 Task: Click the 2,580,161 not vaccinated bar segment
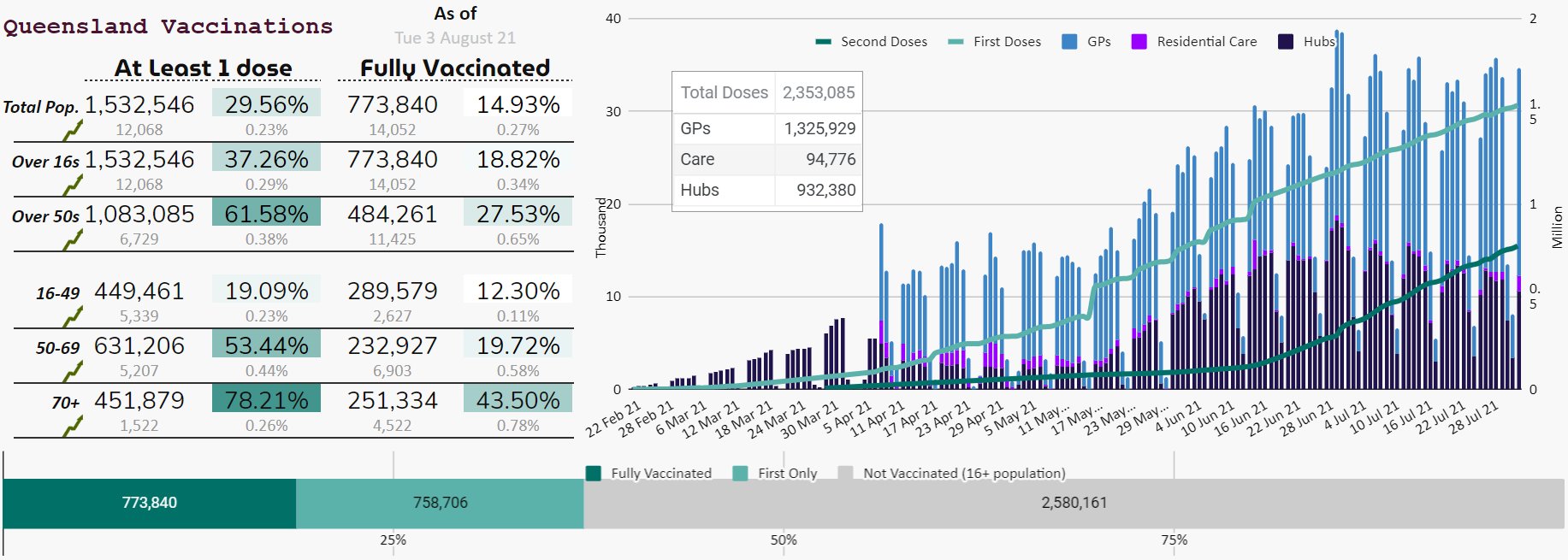click(x=1074, y=503)
